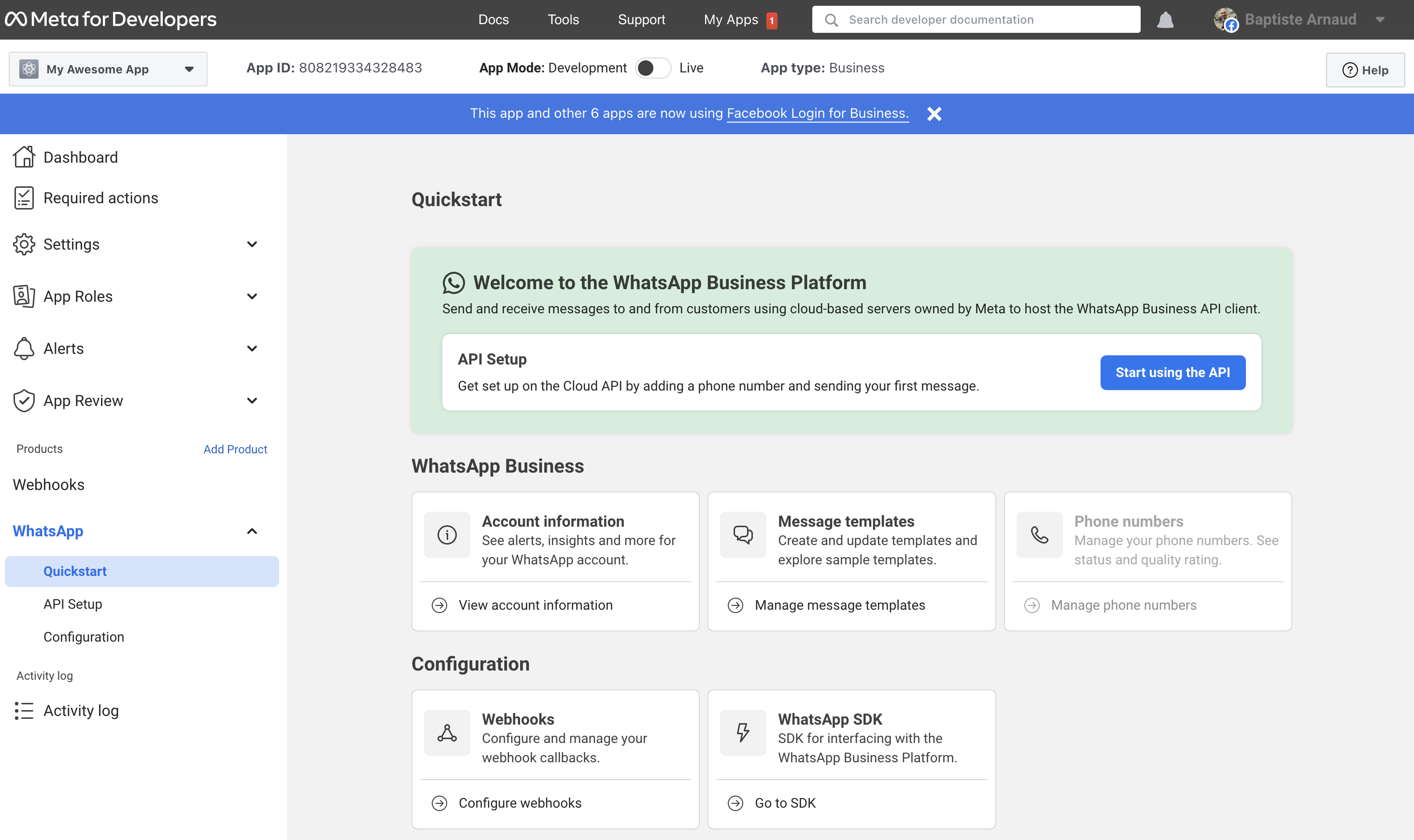Open the Facebook Login for Business link

[x=818, y=113]
